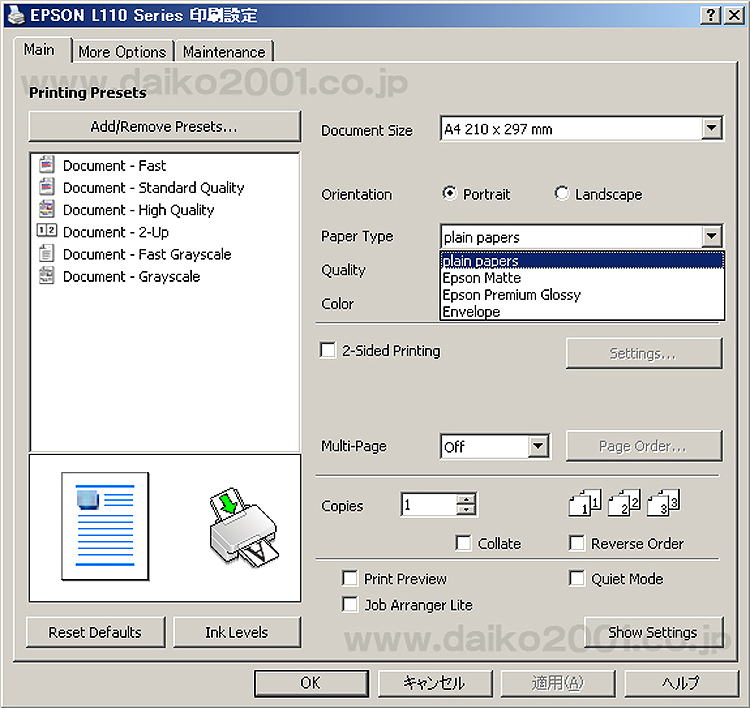
Task: Open the Document Size dropdown arrow
Action: pyautogui.click(x=712, y=128)
